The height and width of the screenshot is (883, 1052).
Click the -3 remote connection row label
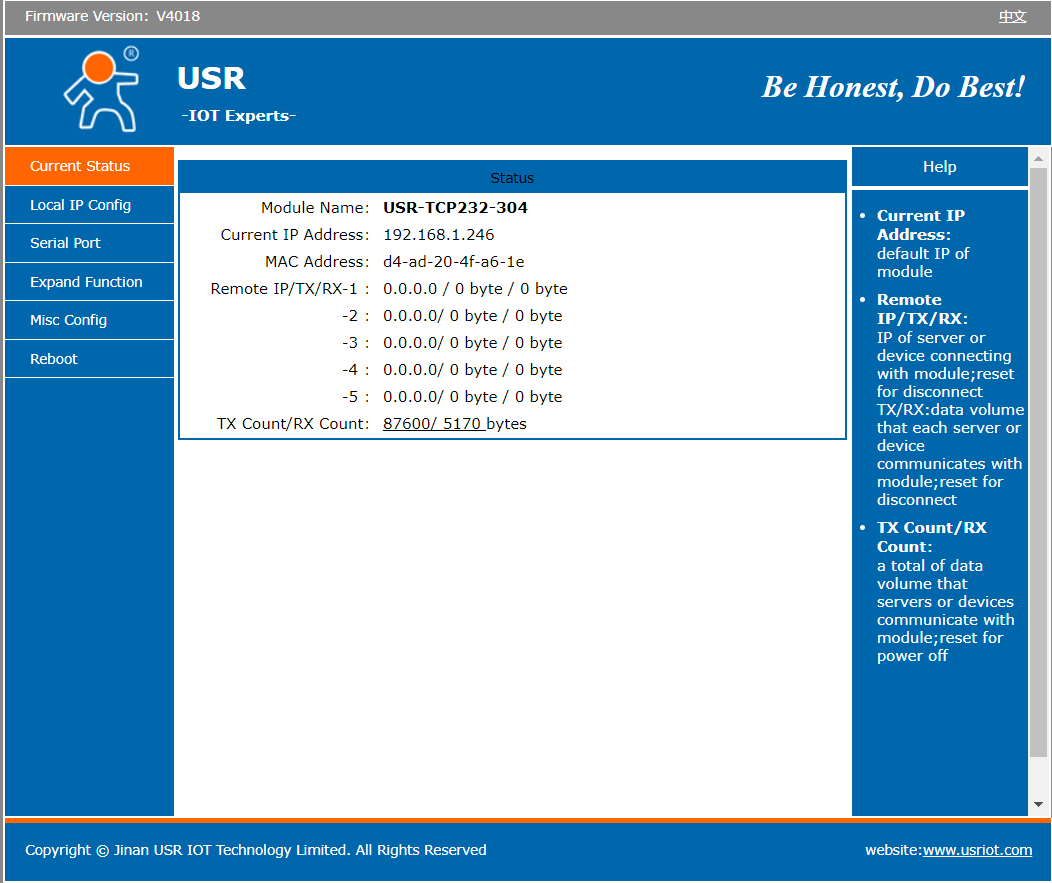click(x=355, y=343)
